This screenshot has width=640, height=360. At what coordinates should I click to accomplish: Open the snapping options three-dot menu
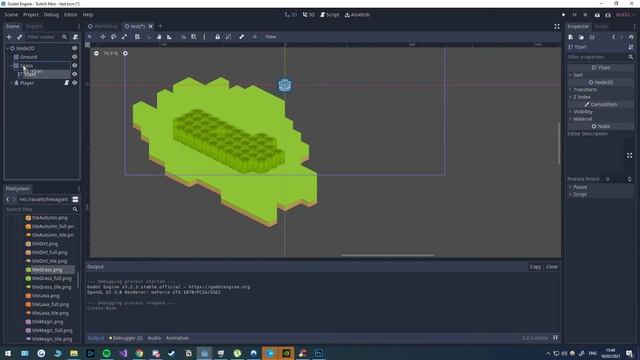[204, 37]
